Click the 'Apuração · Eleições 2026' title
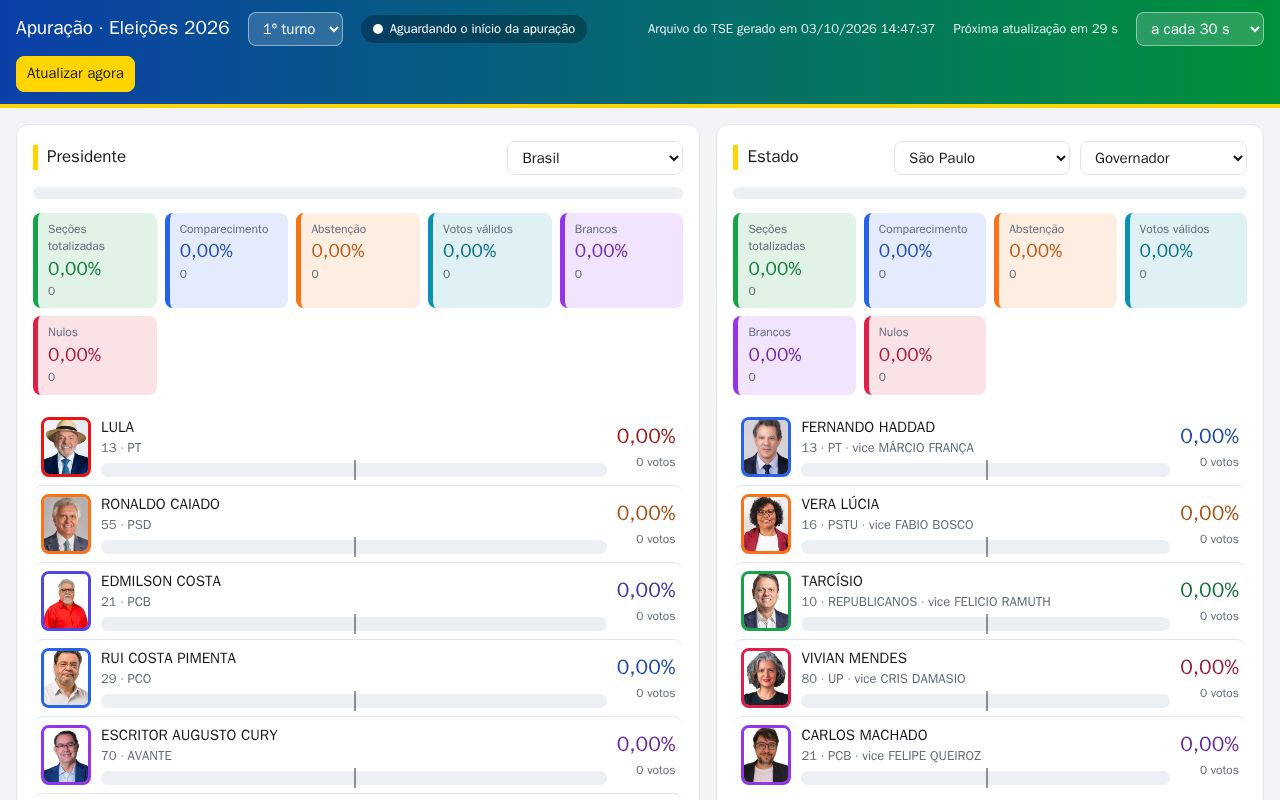Screen dimensions: 1280x800 [123, 28]
